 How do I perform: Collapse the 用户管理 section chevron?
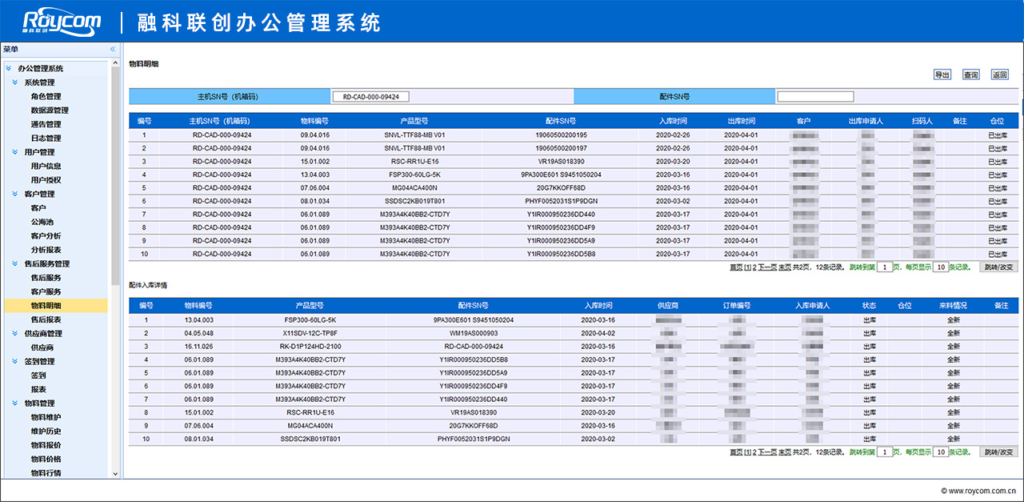click(x=16, y=152)
